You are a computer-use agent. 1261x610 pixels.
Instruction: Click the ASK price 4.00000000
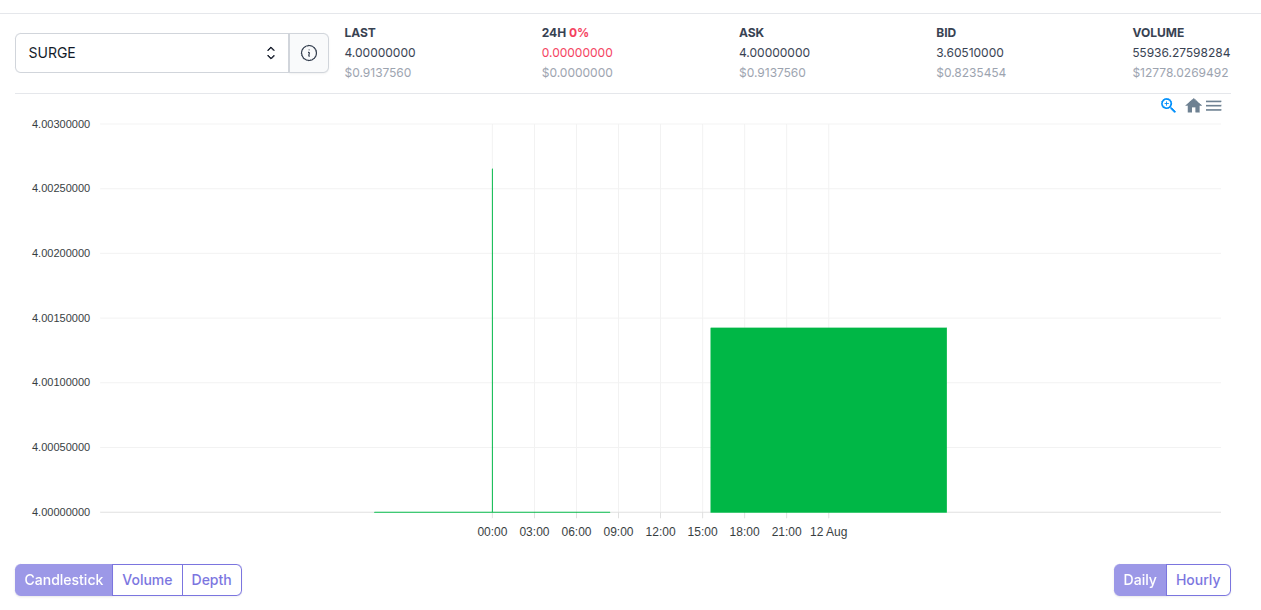click(775, 53)
